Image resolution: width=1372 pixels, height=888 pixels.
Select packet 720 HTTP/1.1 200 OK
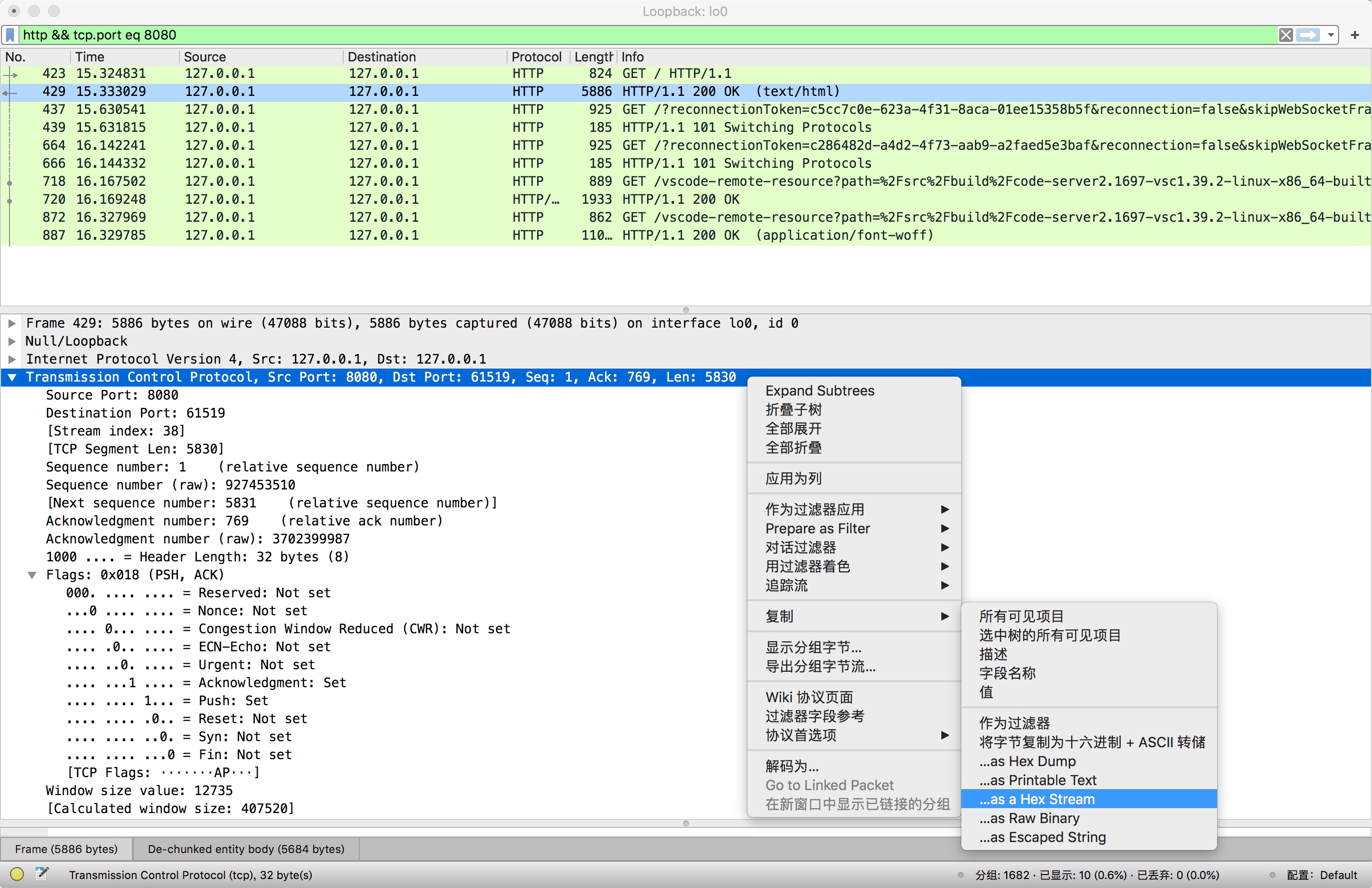pos(686,200)
